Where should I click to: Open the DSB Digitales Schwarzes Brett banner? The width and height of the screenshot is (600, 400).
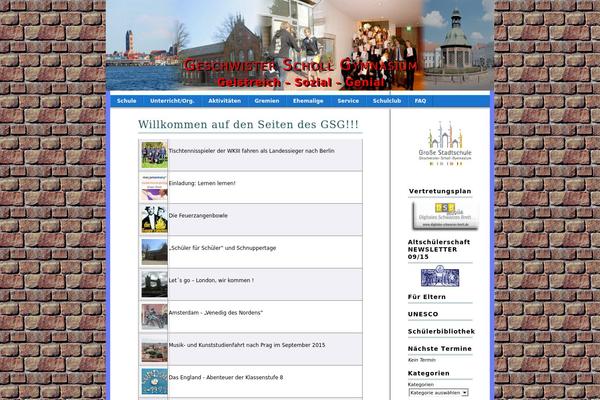pyautogui.click(x=445, y=216)
